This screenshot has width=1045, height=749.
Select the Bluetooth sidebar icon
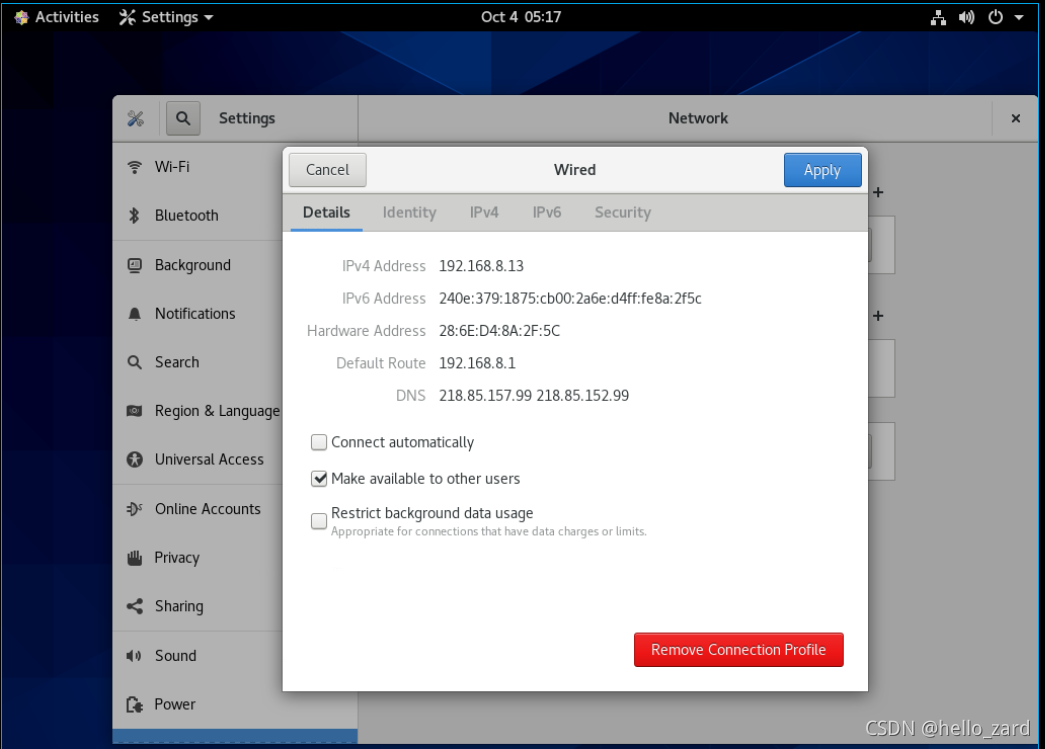(135, 216)
